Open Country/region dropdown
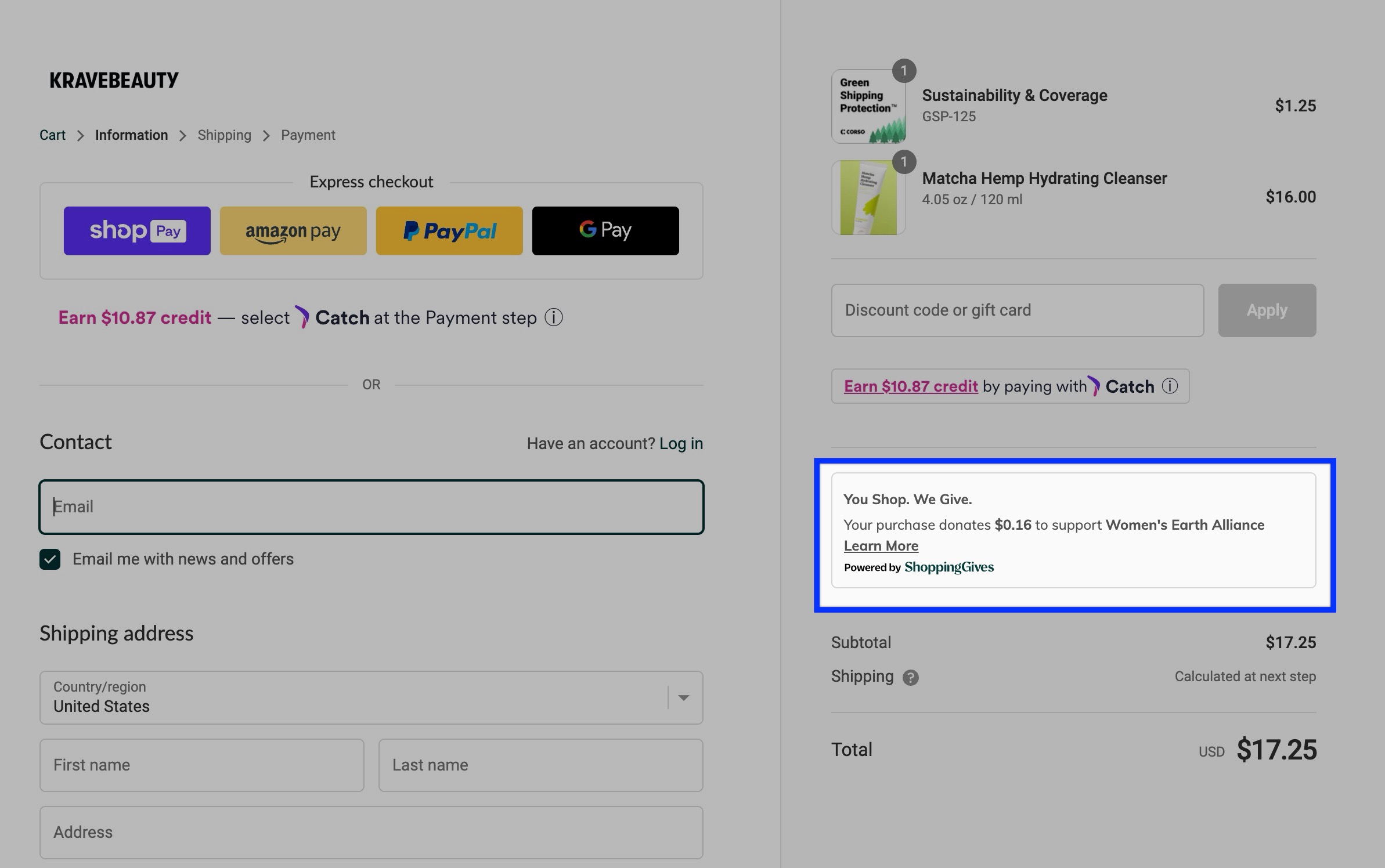This screenshot has width=1385, height=868. [x=372, y=697]
